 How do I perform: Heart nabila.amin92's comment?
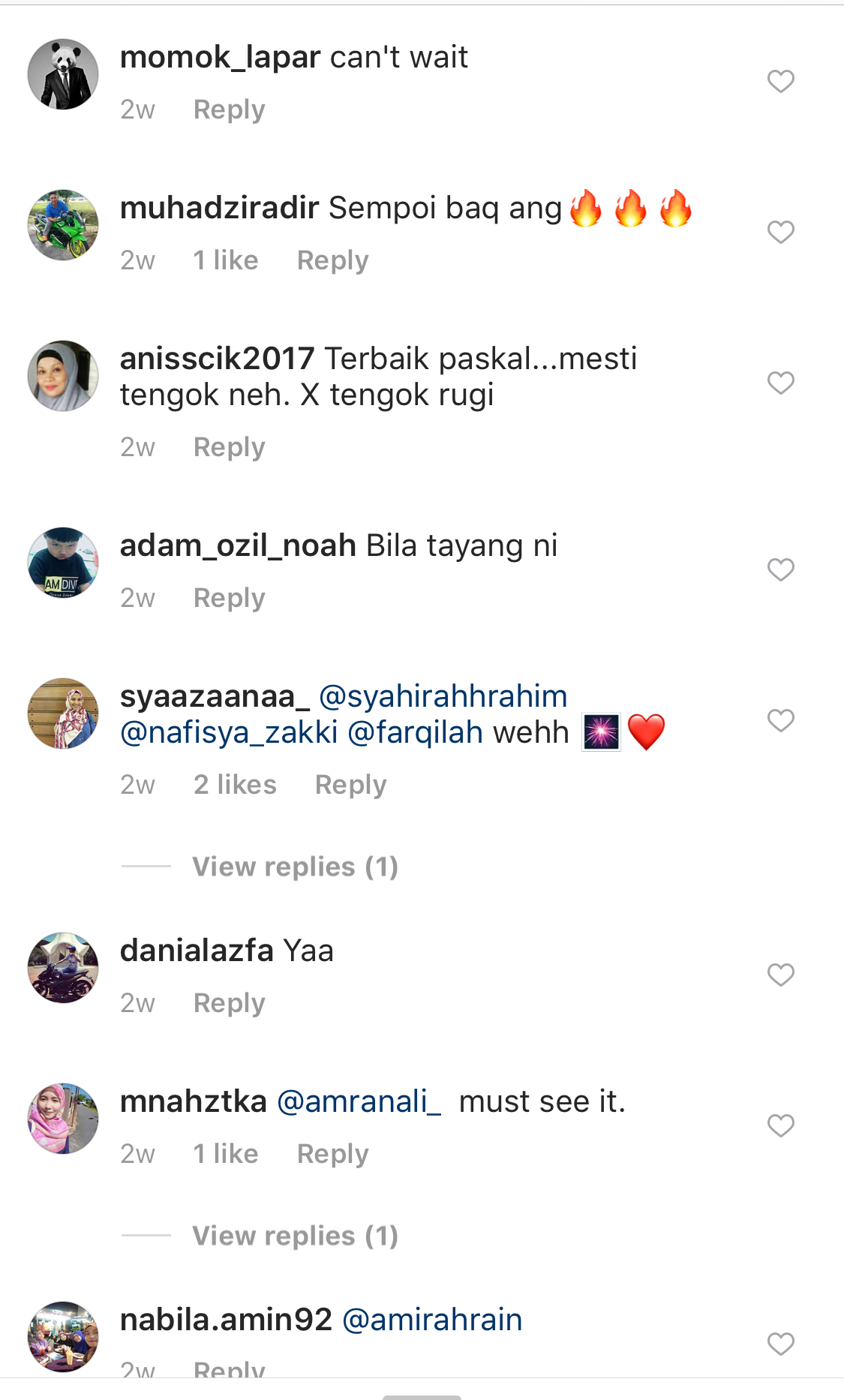[x=780, y=1344]
